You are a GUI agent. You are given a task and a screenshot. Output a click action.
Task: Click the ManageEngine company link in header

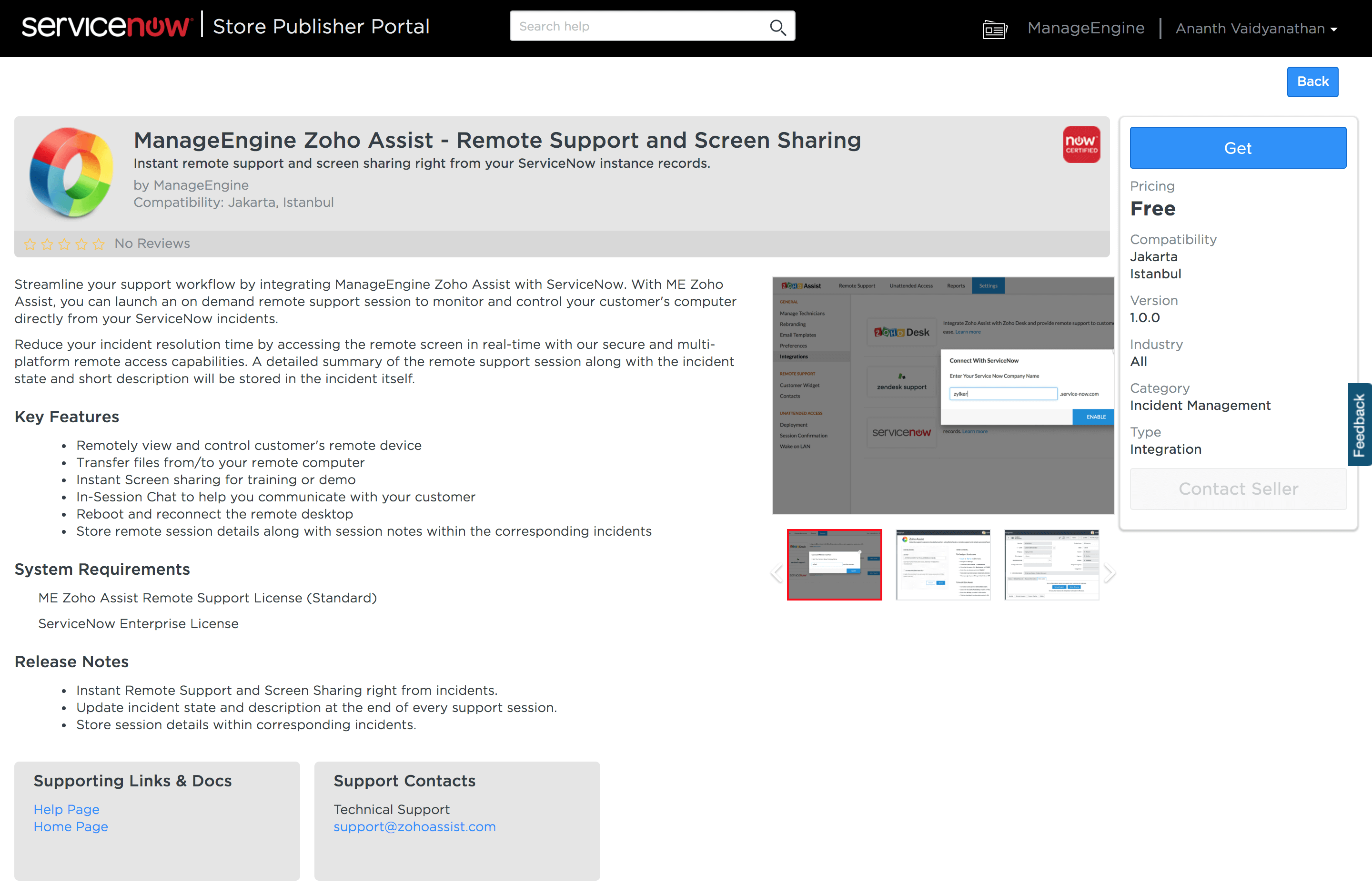coord(1086,28)
